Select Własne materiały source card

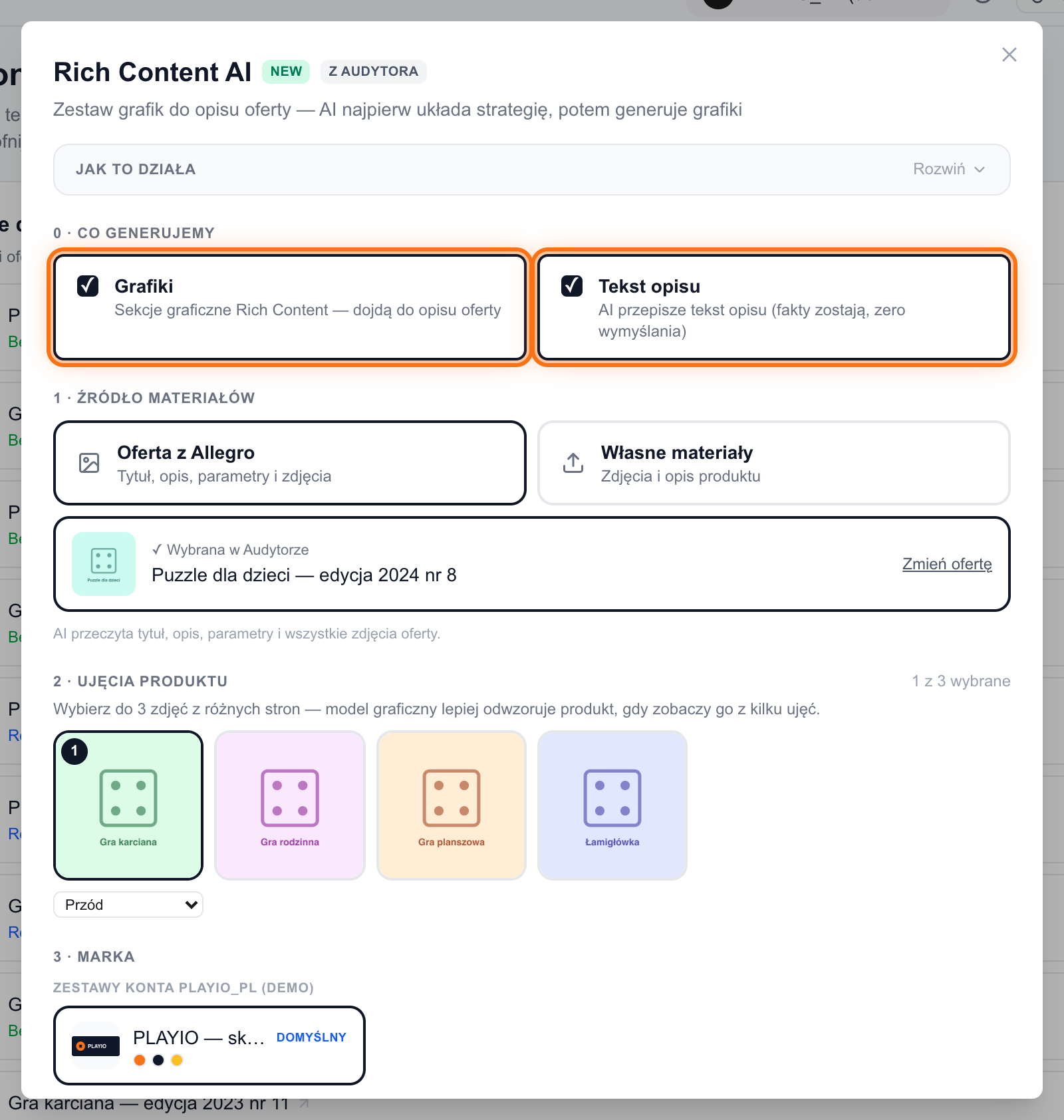pos(774,463)
